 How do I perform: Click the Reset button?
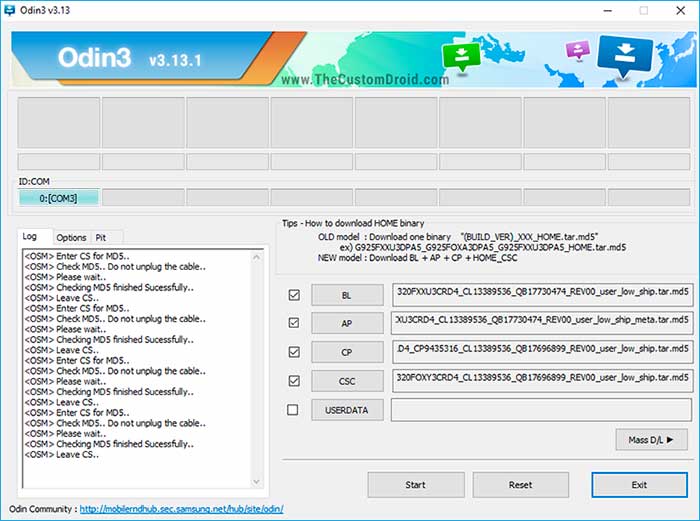(x=521, y=485)
